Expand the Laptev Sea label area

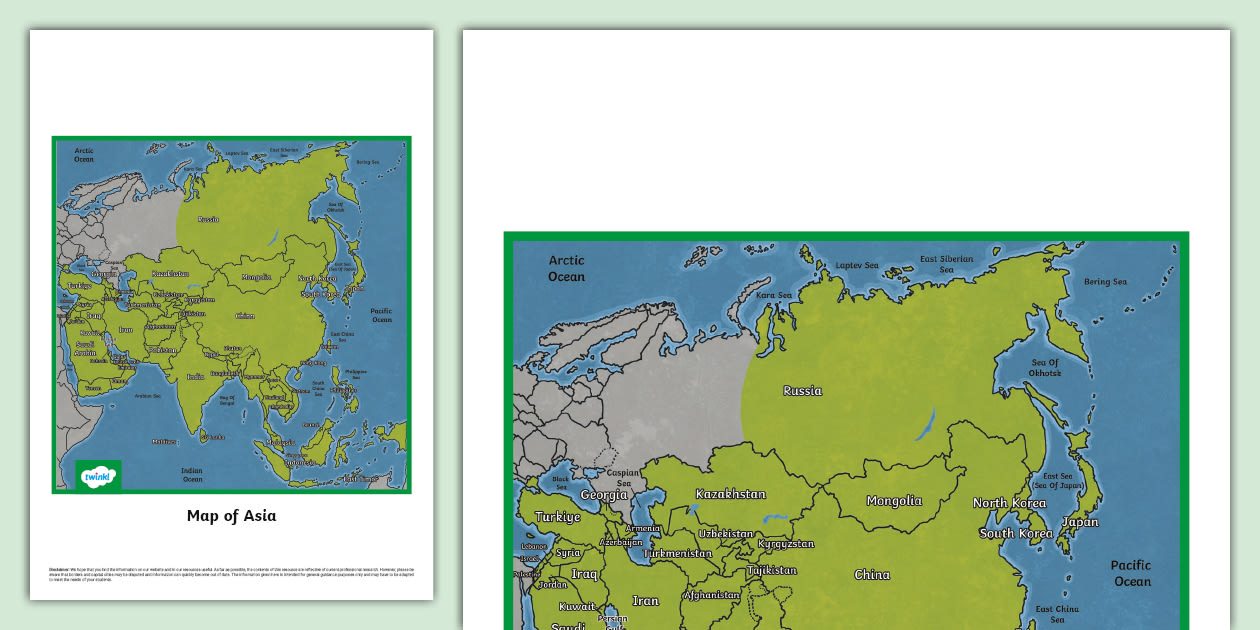858,265
